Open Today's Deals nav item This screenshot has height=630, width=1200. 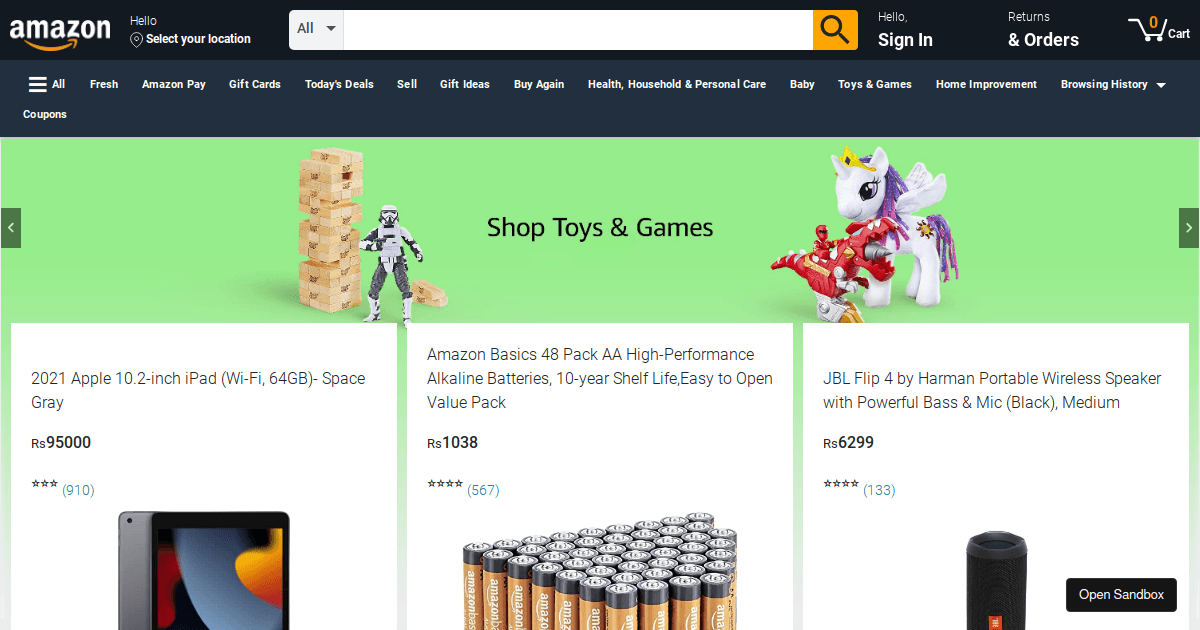[x=339, y=84]
